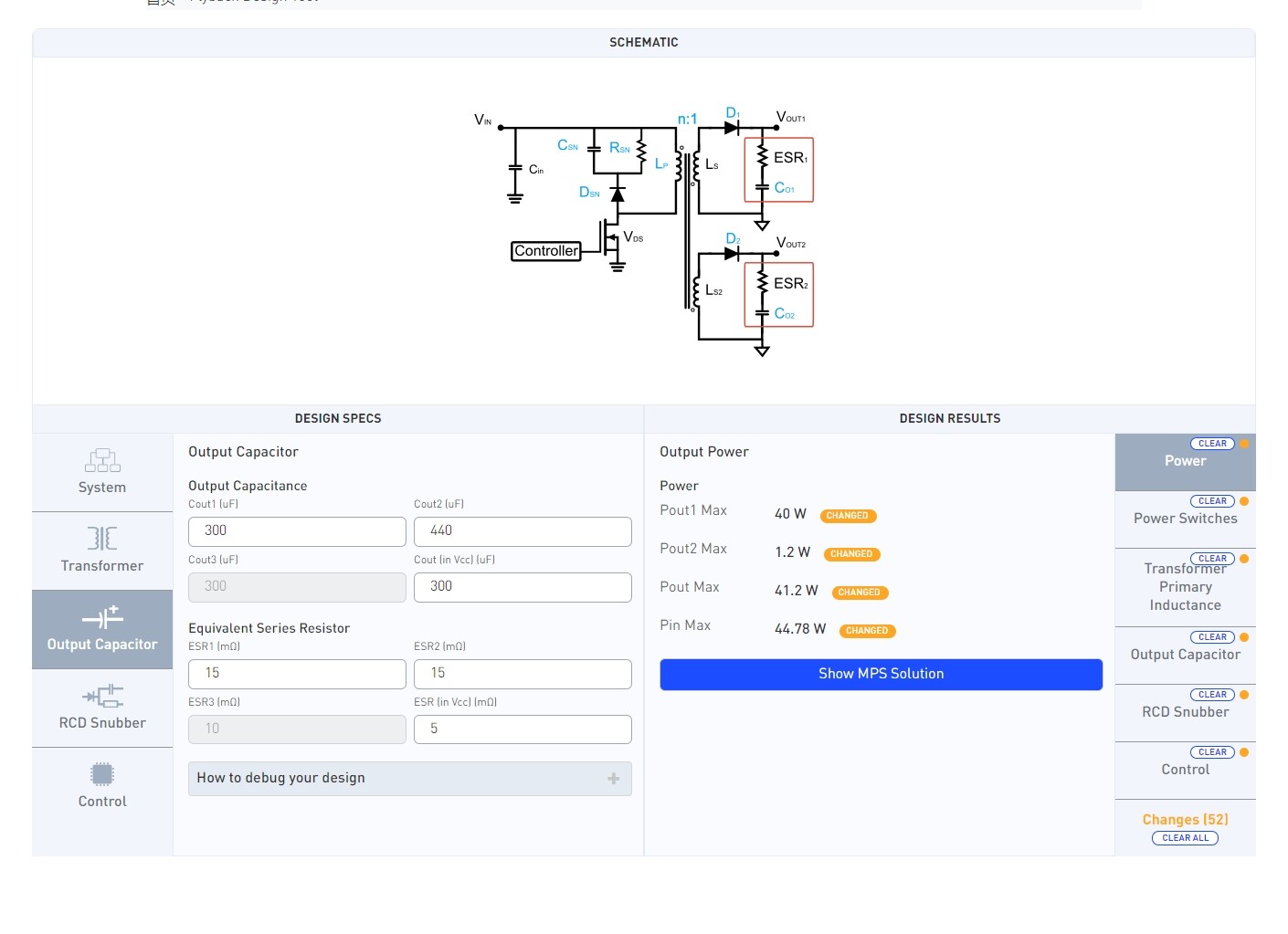
Task: Select the RCD Snubber sidebar icon
Action: (101, 697)
